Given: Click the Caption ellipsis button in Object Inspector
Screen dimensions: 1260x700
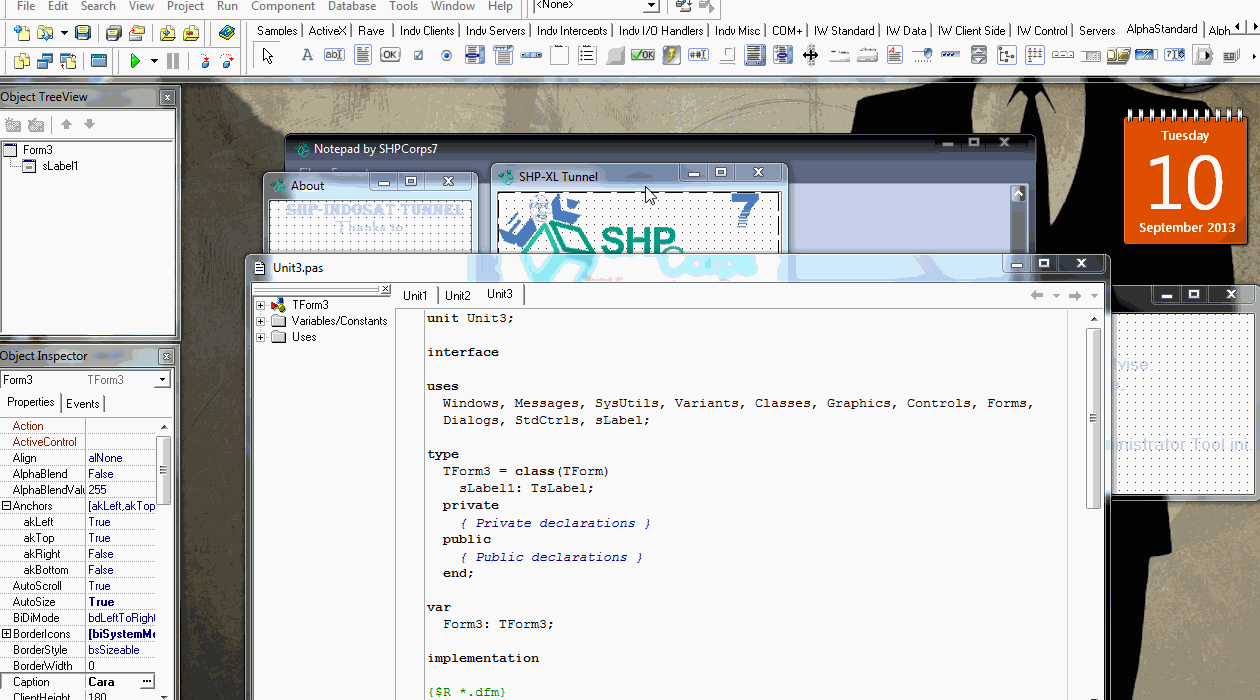Looking at the screenshot, I should 147,682.
